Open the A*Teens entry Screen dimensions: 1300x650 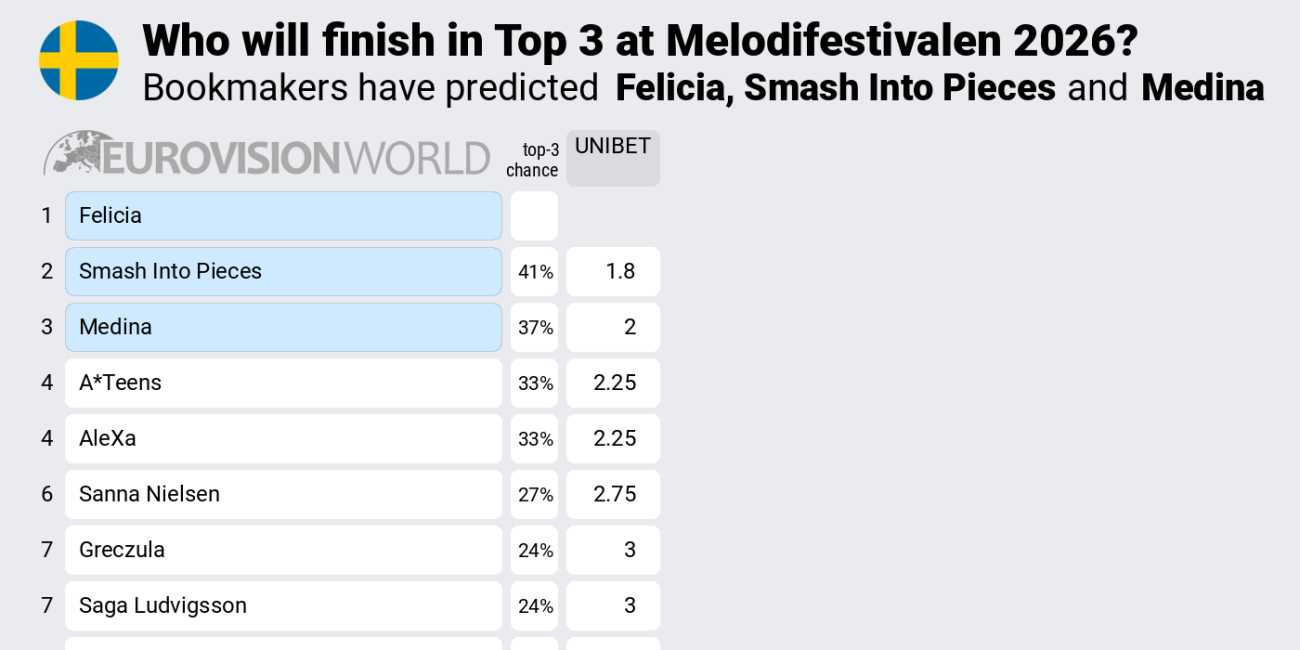point(283,383)
